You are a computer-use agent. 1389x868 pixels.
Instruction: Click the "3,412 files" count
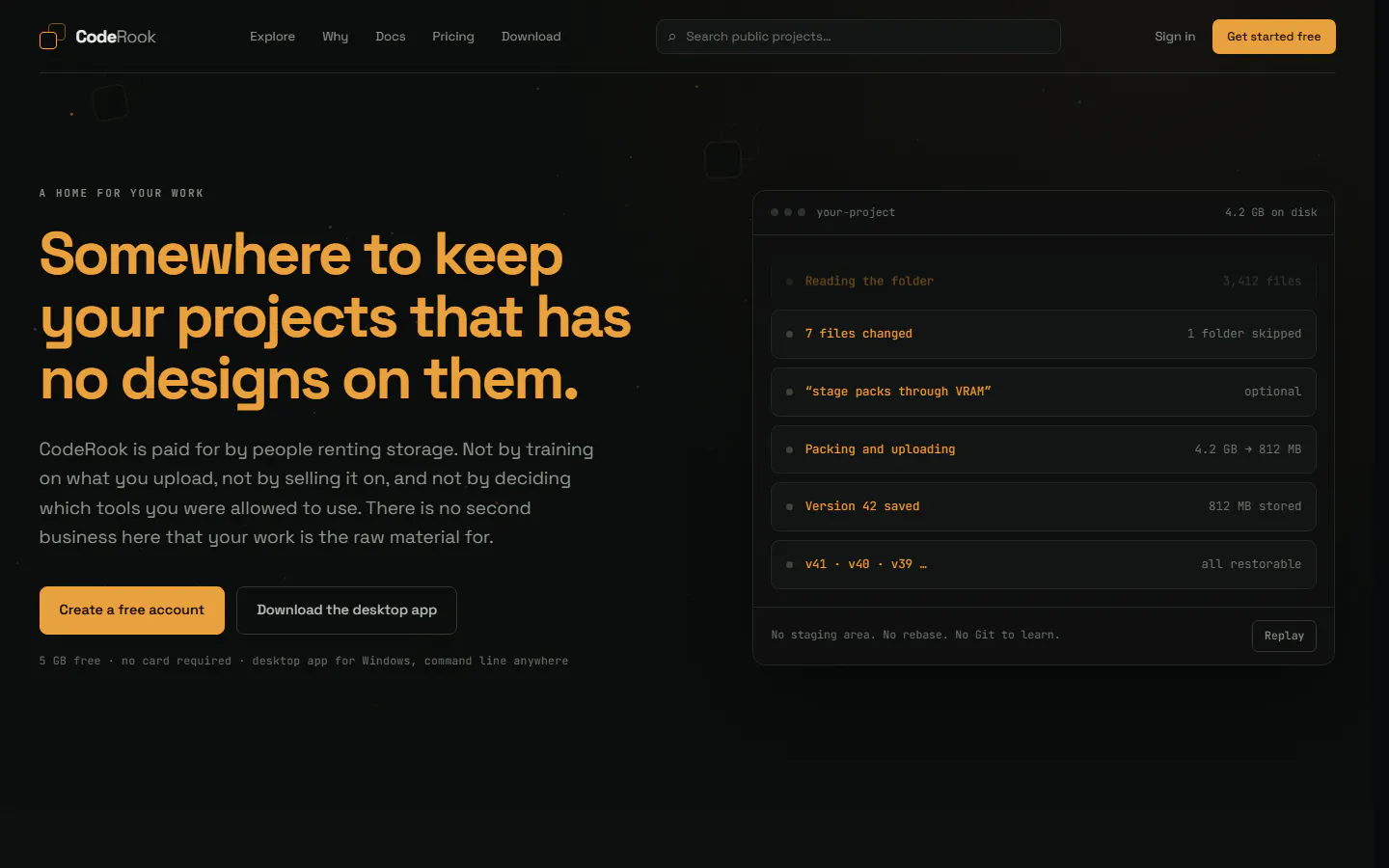tap(1262, 281)
